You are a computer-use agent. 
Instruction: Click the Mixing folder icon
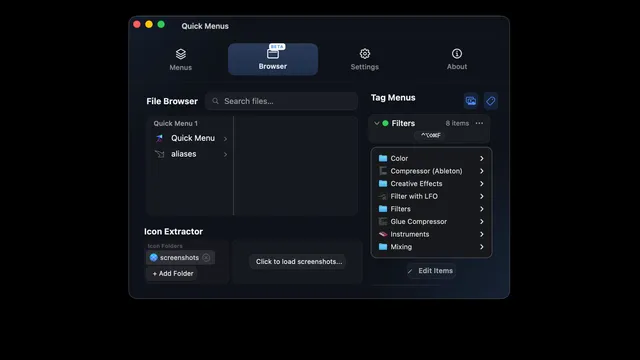383,247
